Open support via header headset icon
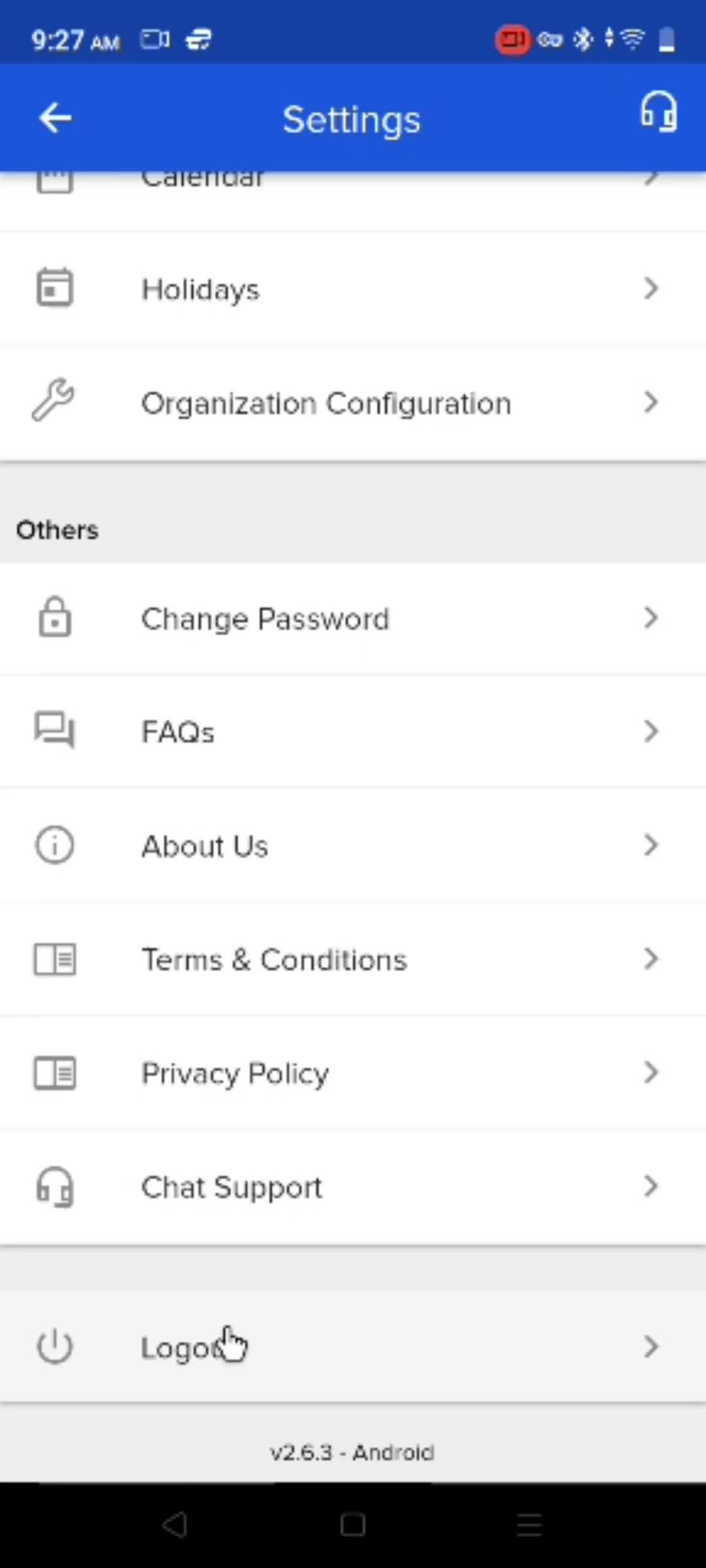 (658, 112)
